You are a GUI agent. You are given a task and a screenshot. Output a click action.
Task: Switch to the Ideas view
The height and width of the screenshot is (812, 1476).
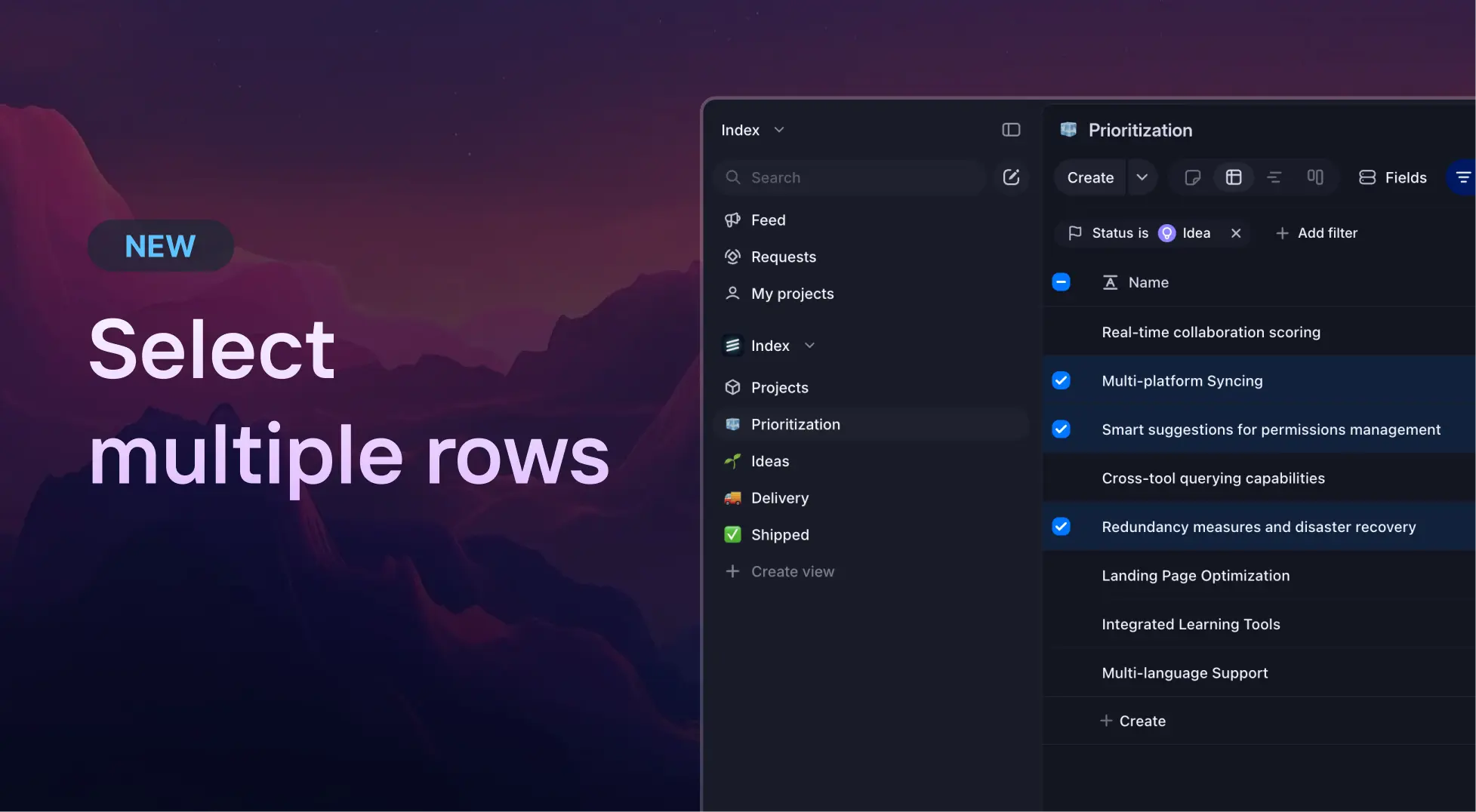[769, 461]
